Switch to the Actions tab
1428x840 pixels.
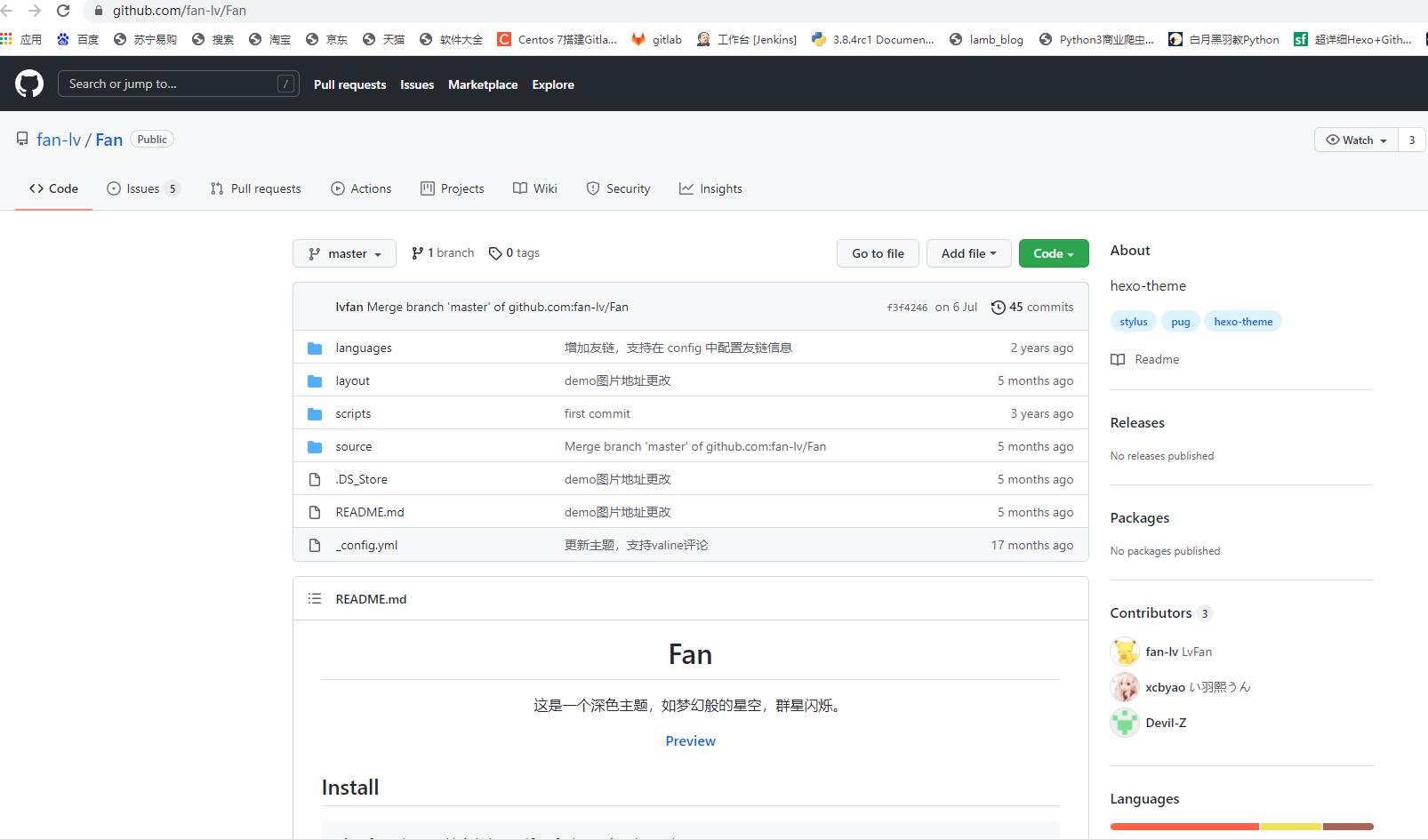pyautogui.click(x=361, y=188)
